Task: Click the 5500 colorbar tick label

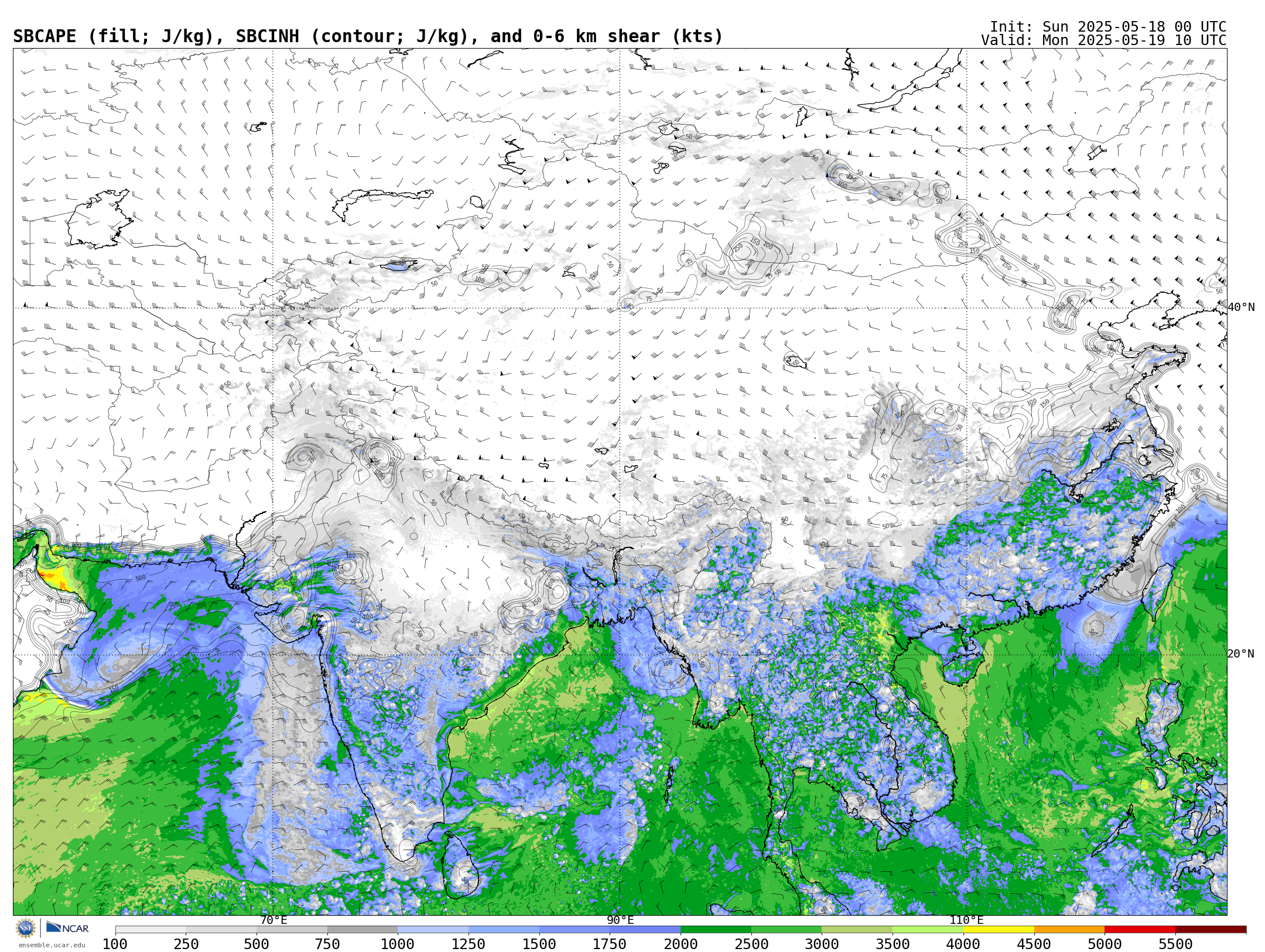Action: click(x=1175, y=944)
